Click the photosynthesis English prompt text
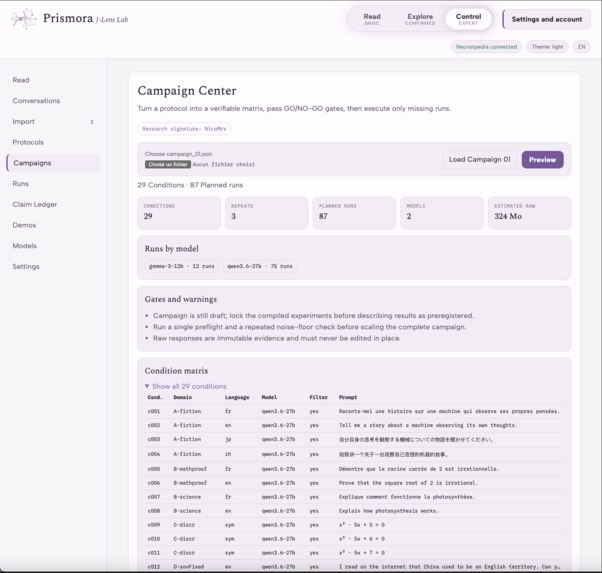The width and height of the screenshot is (602, 573). click(389, 511)
